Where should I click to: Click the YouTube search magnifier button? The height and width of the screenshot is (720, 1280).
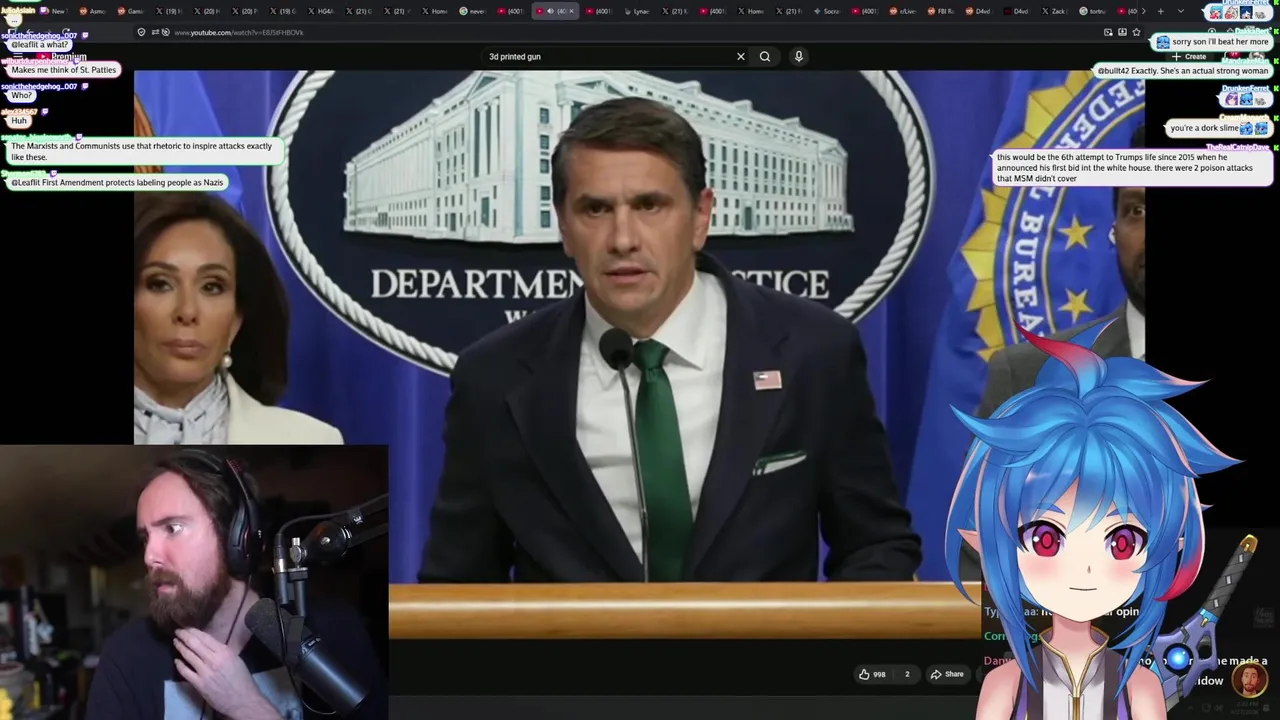tap(765, 56)
